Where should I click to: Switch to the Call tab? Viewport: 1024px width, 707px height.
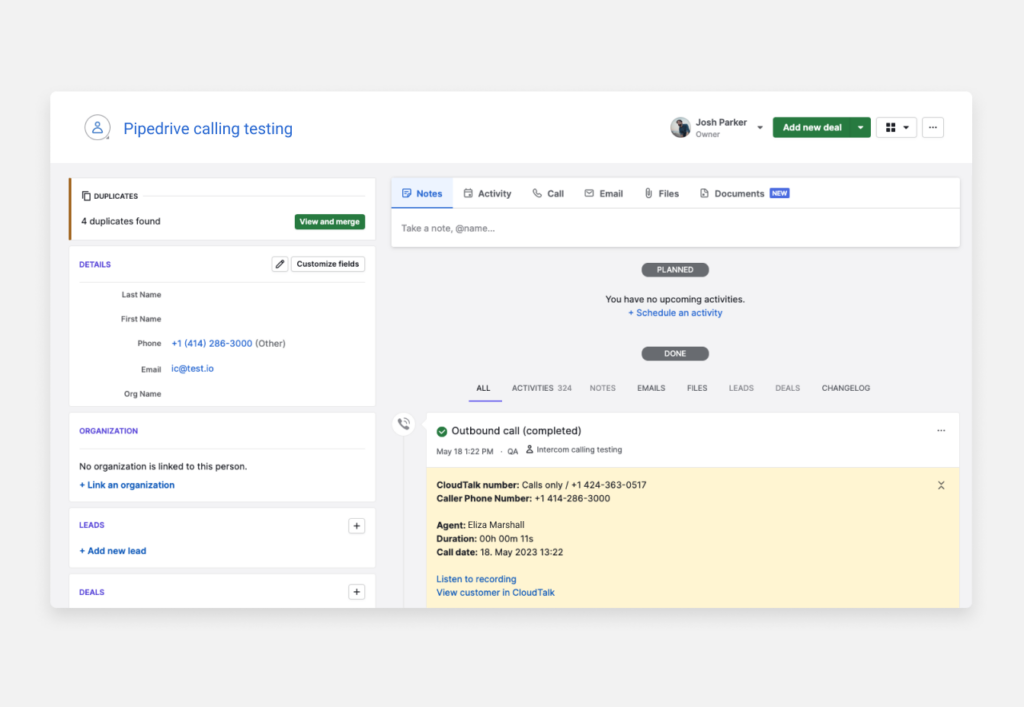(x=548, y=193)
